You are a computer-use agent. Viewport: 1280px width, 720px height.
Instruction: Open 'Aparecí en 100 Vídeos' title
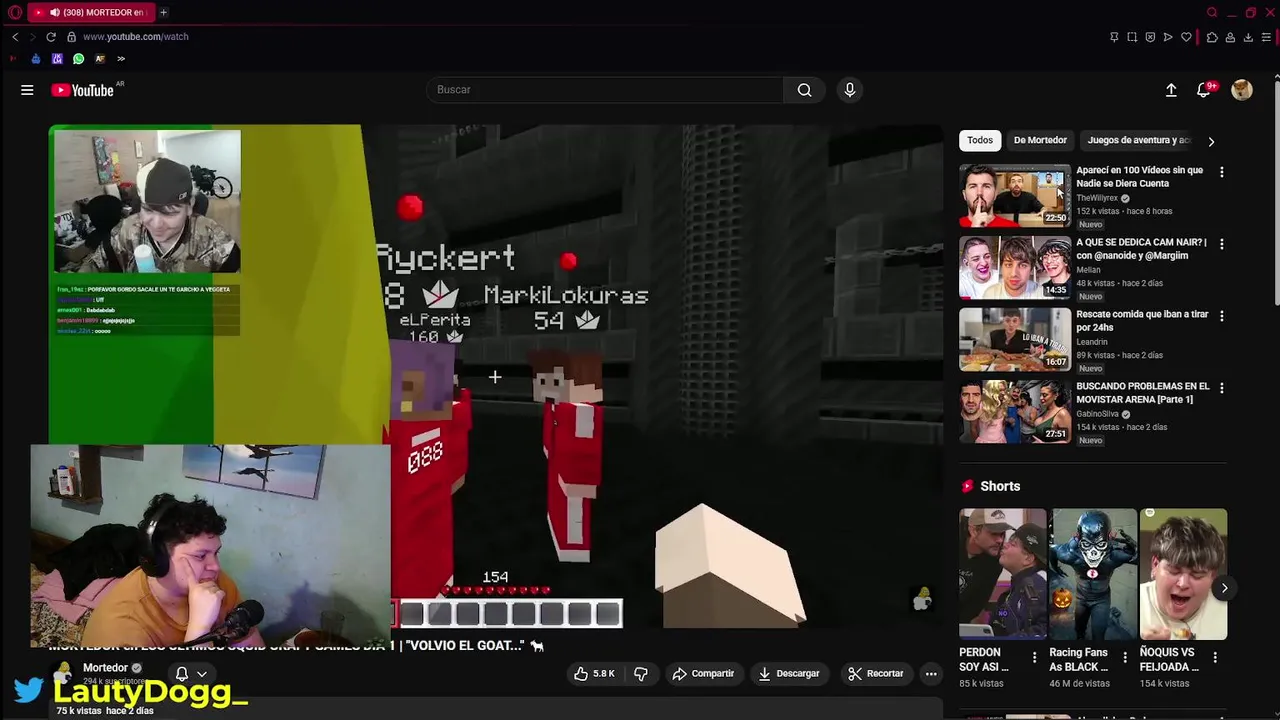(x=1140, y=177)
